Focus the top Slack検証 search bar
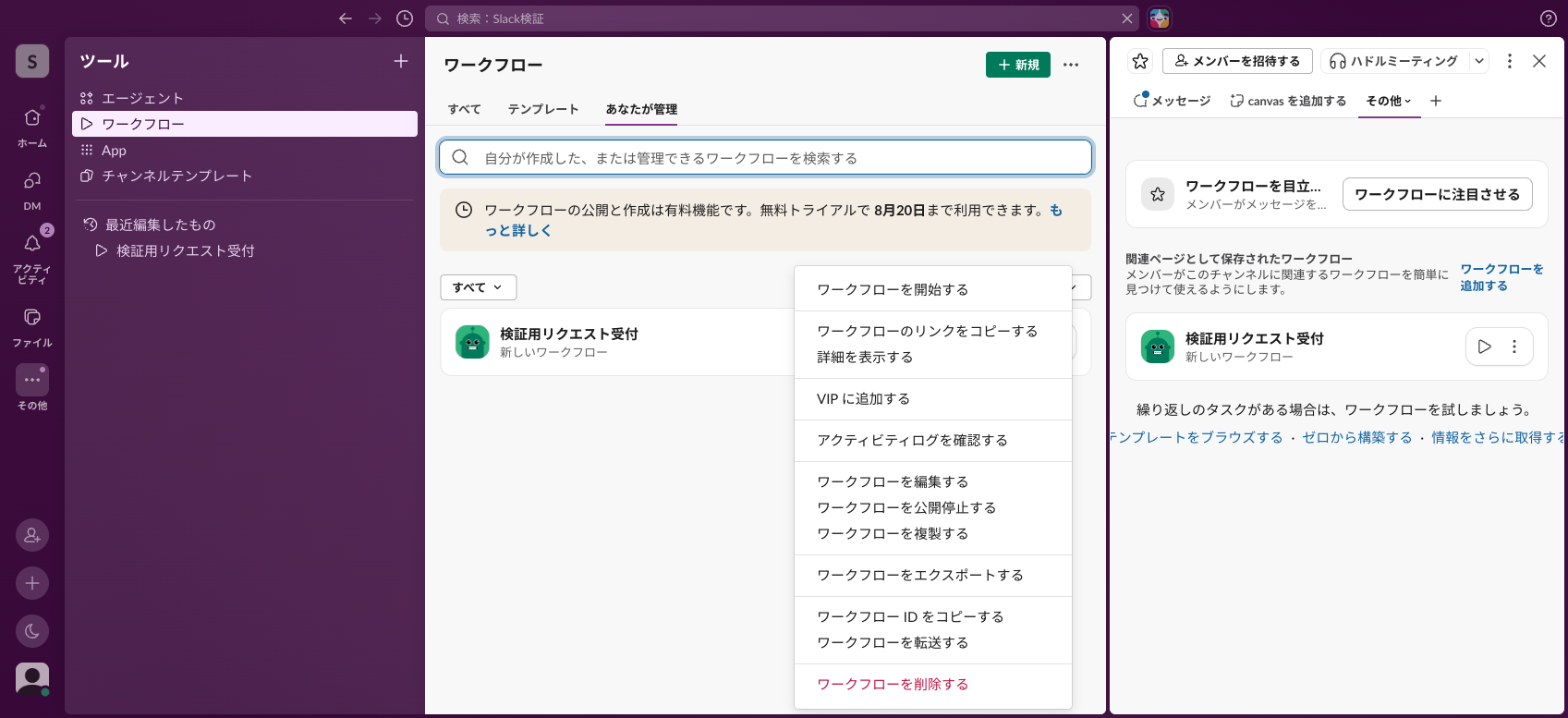Image resolution: width=1568 pixels, height=718 pixels. coord(782,18)
